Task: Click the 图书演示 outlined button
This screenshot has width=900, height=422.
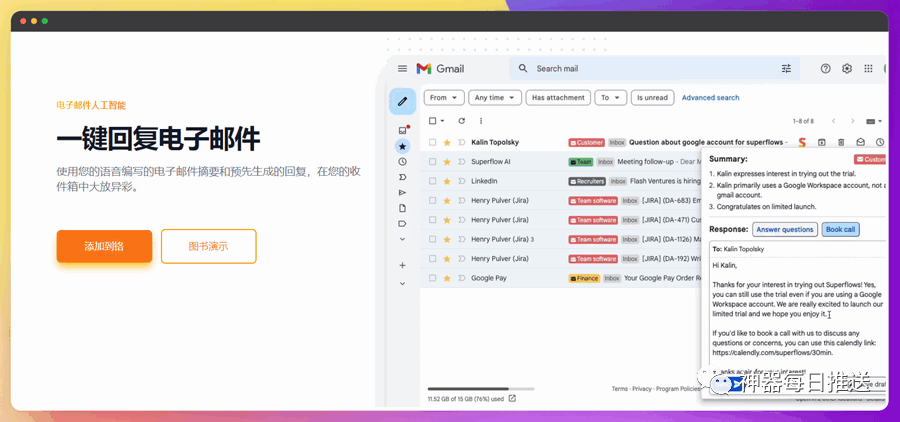Action: [208, 246]
